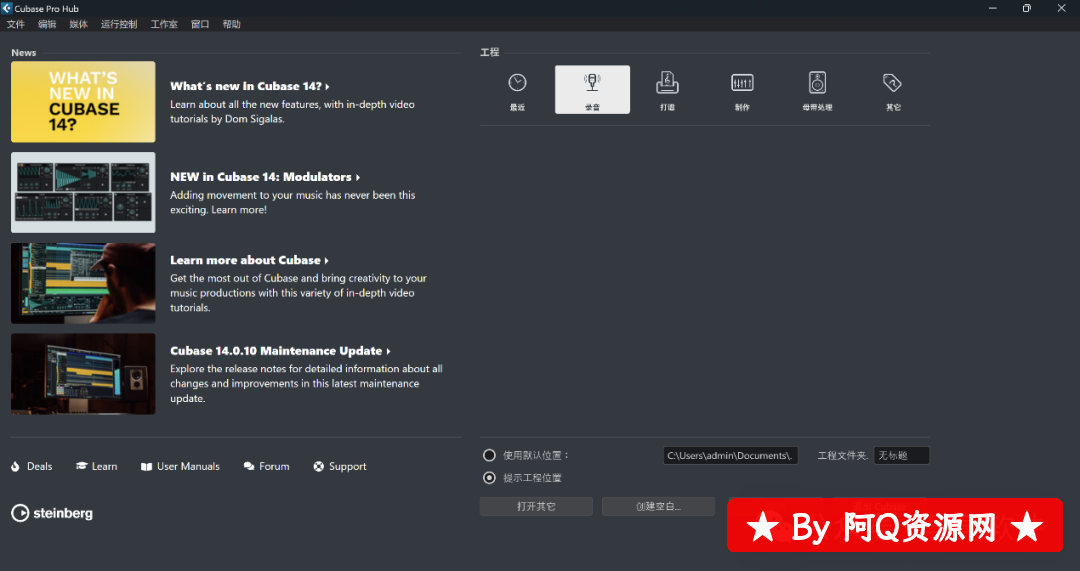
Task: Open "NEW in Cubase 14: Modulators" headline
Action: [x=265, y=177]
